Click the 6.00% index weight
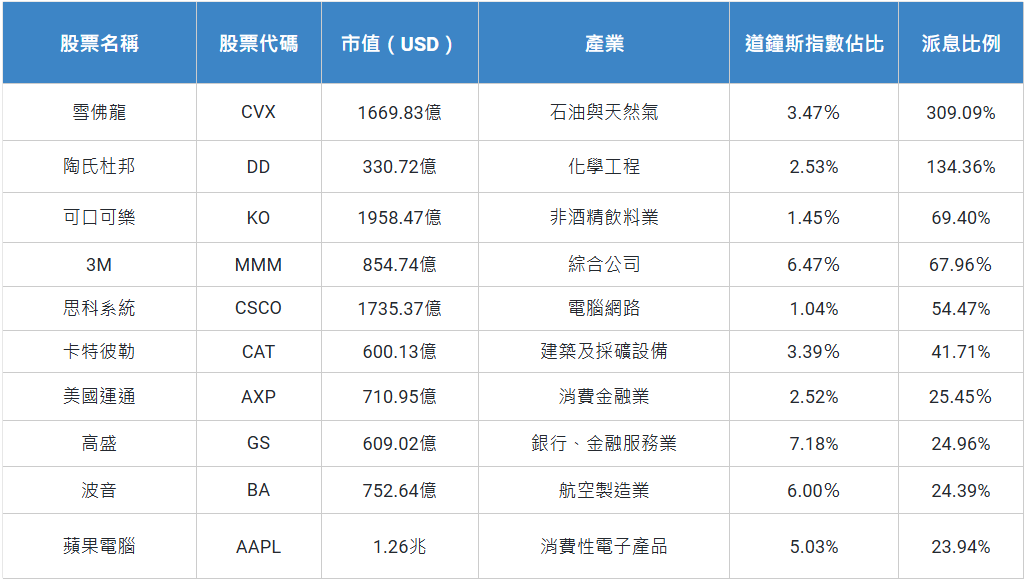 coord(814,491)
